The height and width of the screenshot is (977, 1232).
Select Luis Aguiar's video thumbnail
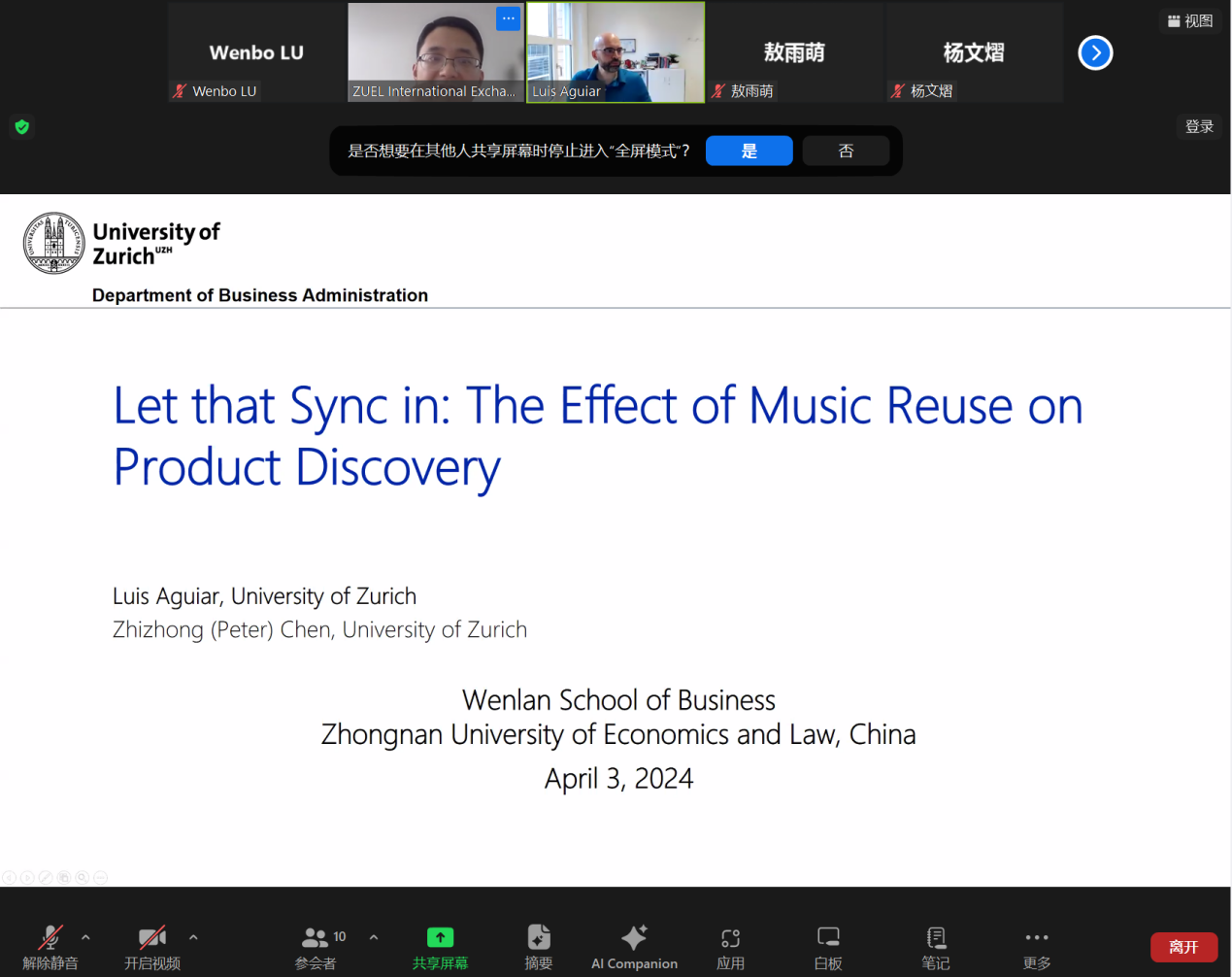tap(616, 51)
